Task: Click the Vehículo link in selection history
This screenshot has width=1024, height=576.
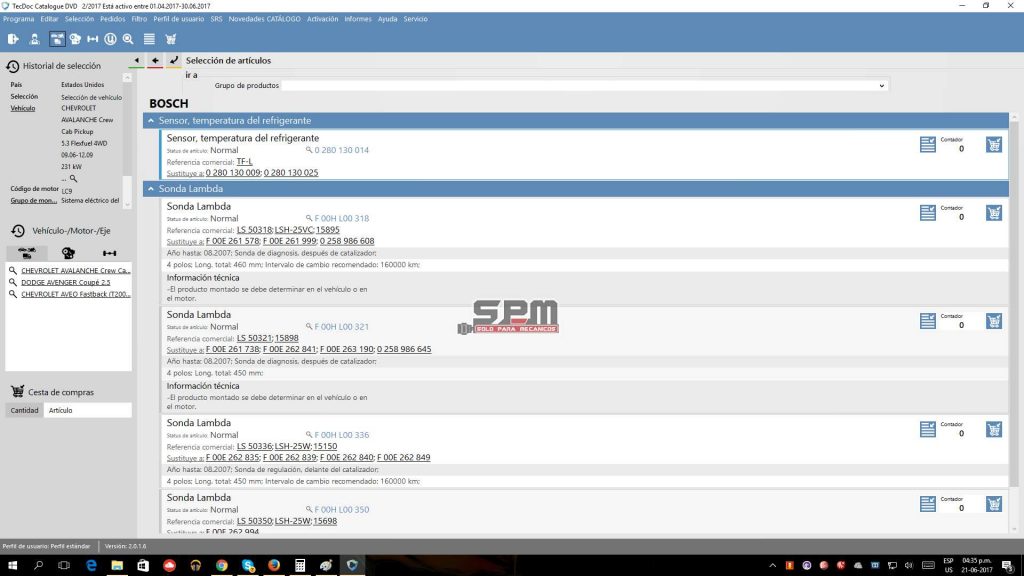Action: point(23,108)
